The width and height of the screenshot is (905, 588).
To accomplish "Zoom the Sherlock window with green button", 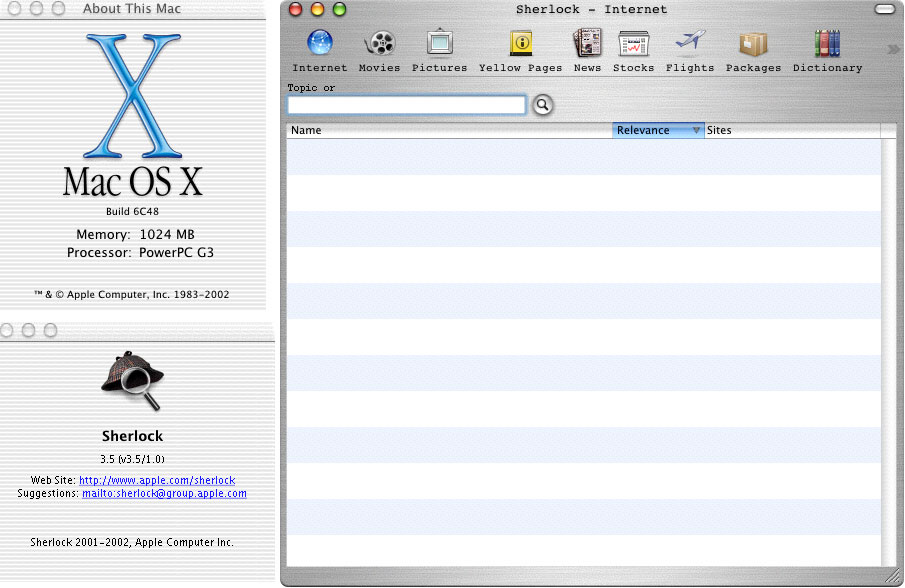I will tap(339, 9).
